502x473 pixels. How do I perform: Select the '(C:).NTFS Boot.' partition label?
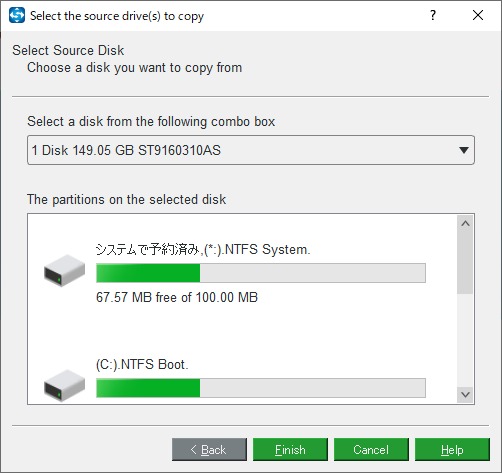[x=142, y=364]
